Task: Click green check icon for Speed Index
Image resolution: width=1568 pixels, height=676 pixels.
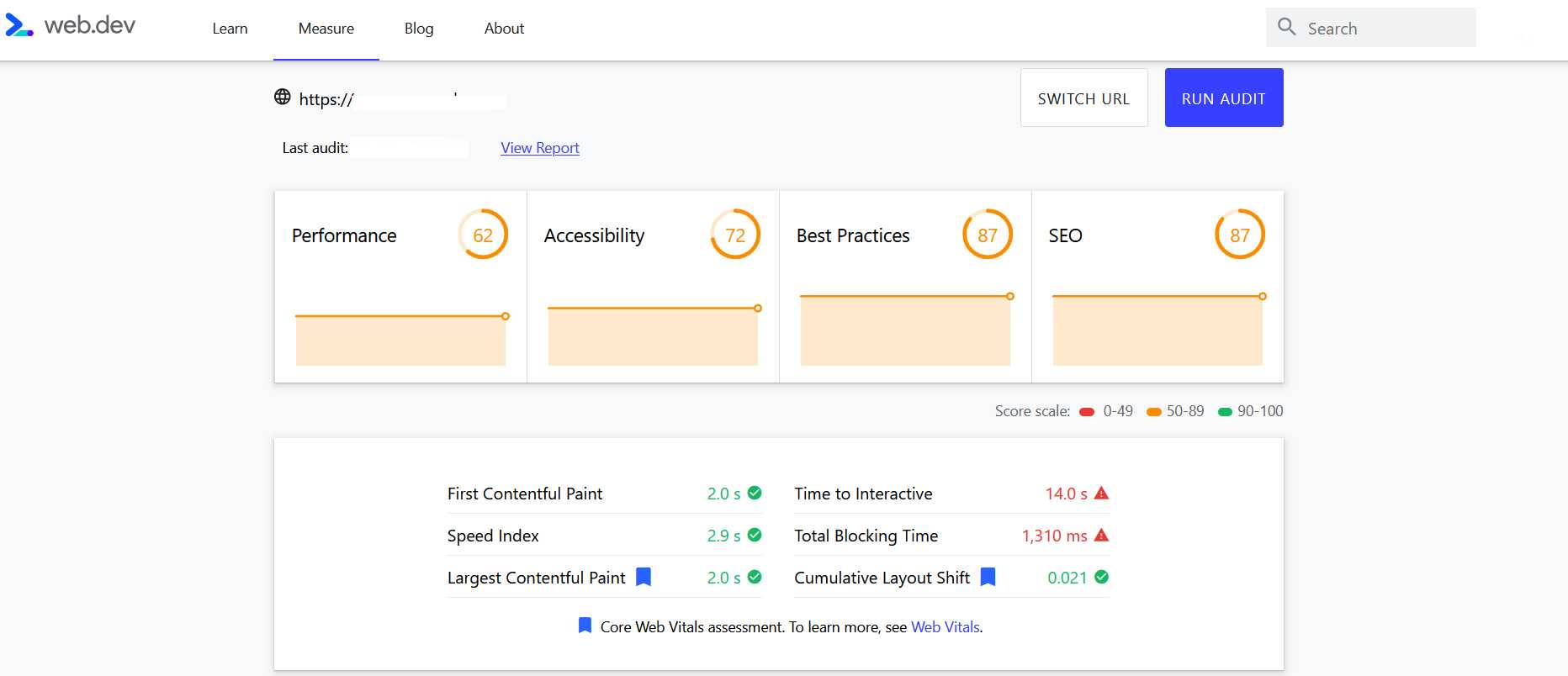Action: pos(755,535)
